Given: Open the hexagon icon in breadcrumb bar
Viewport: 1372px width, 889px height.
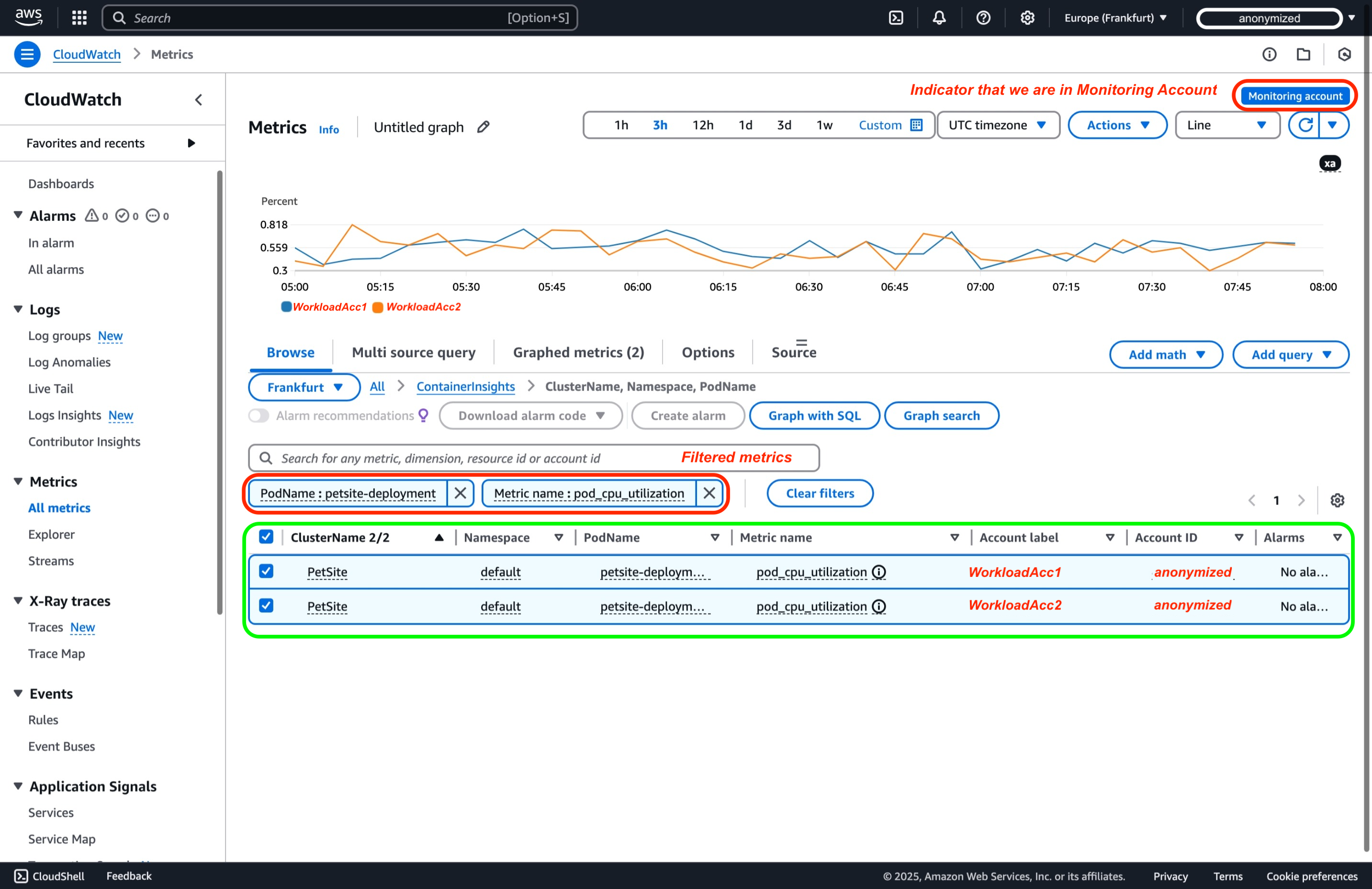Looking at the screenshot, I should pos(1344,54).
